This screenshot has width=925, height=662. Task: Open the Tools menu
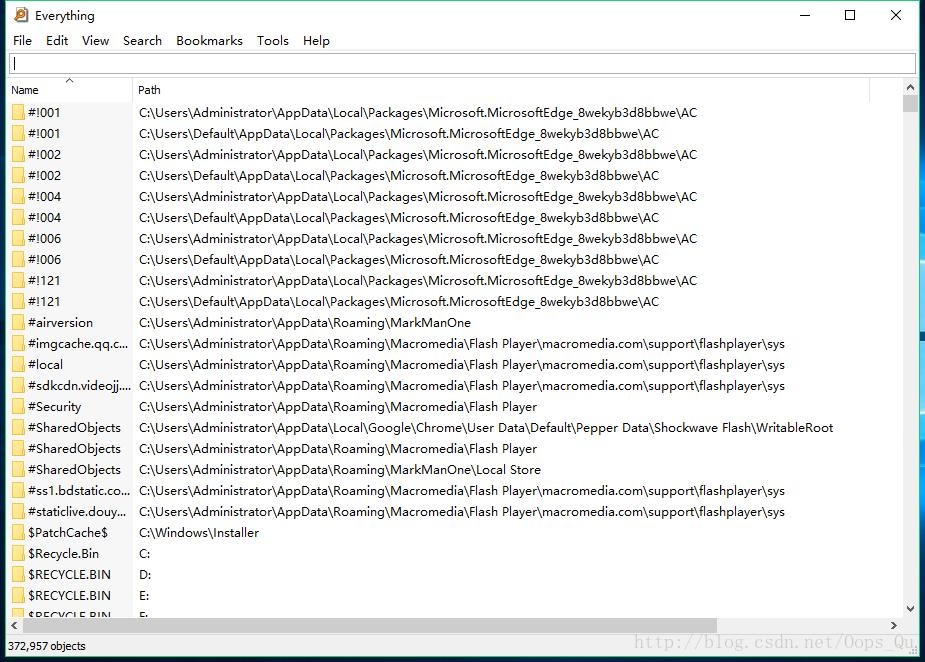point(272,41)
